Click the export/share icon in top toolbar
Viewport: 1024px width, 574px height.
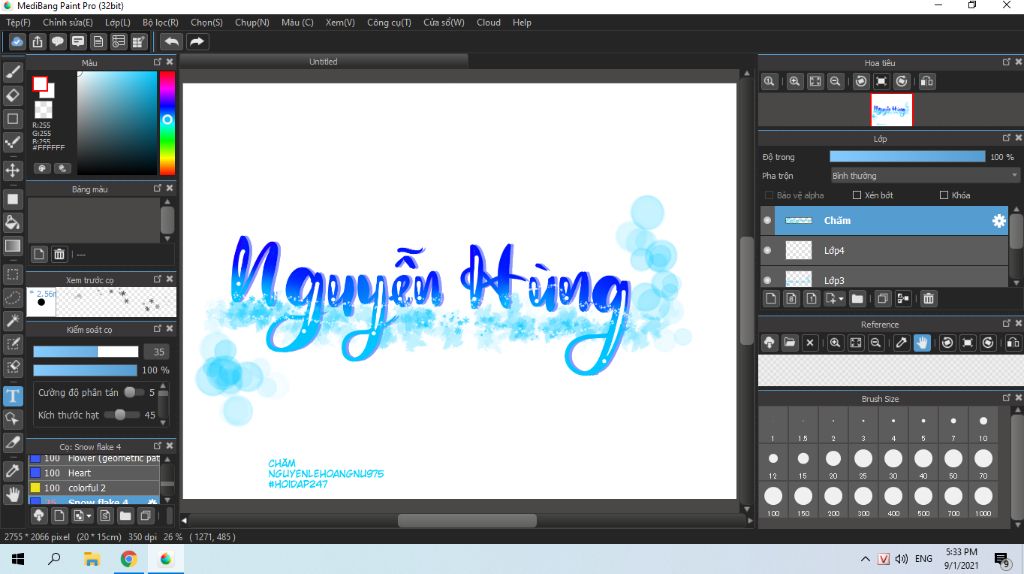click(37, 42)
